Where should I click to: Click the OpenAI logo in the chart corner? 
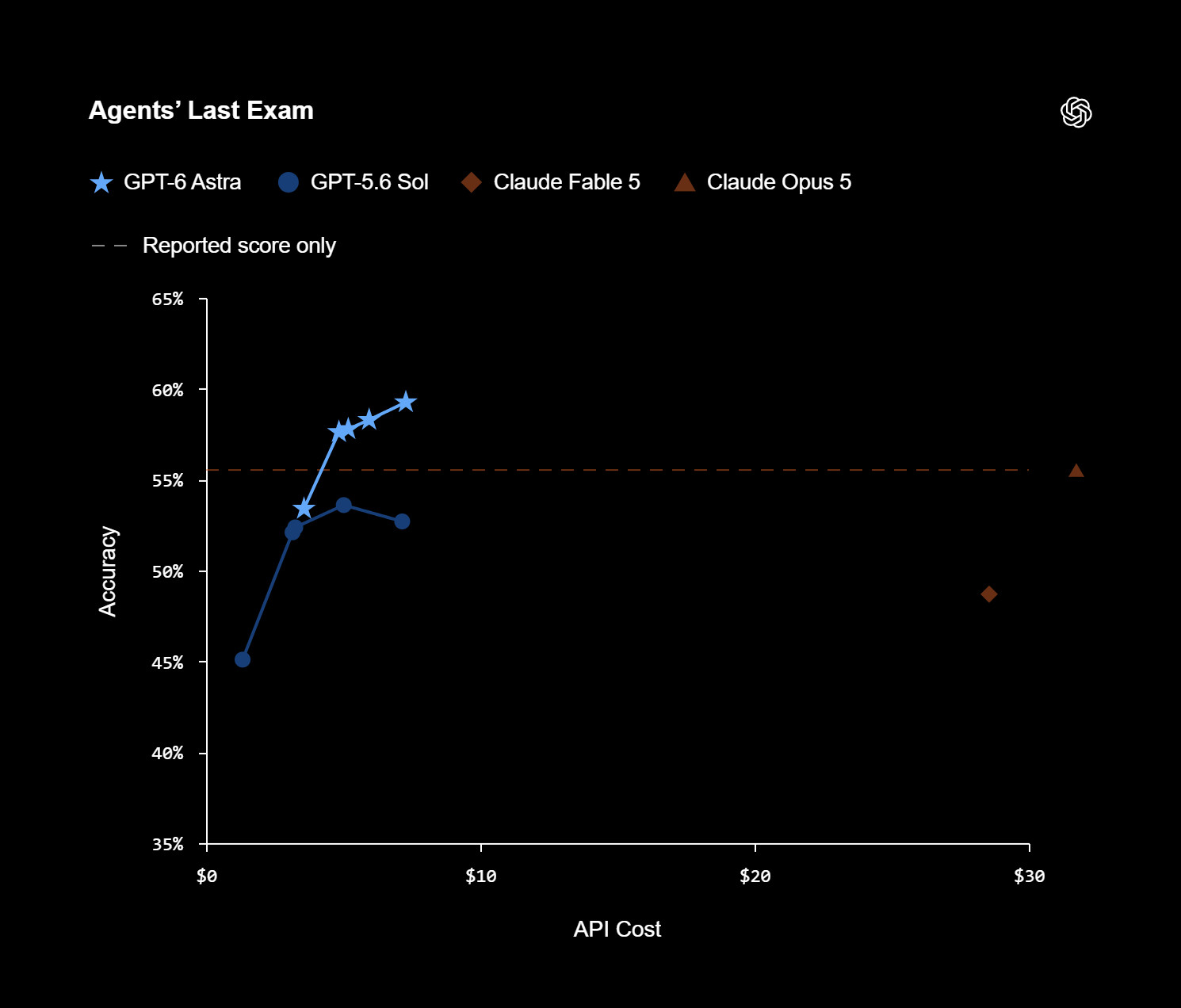pos(1076,113)
